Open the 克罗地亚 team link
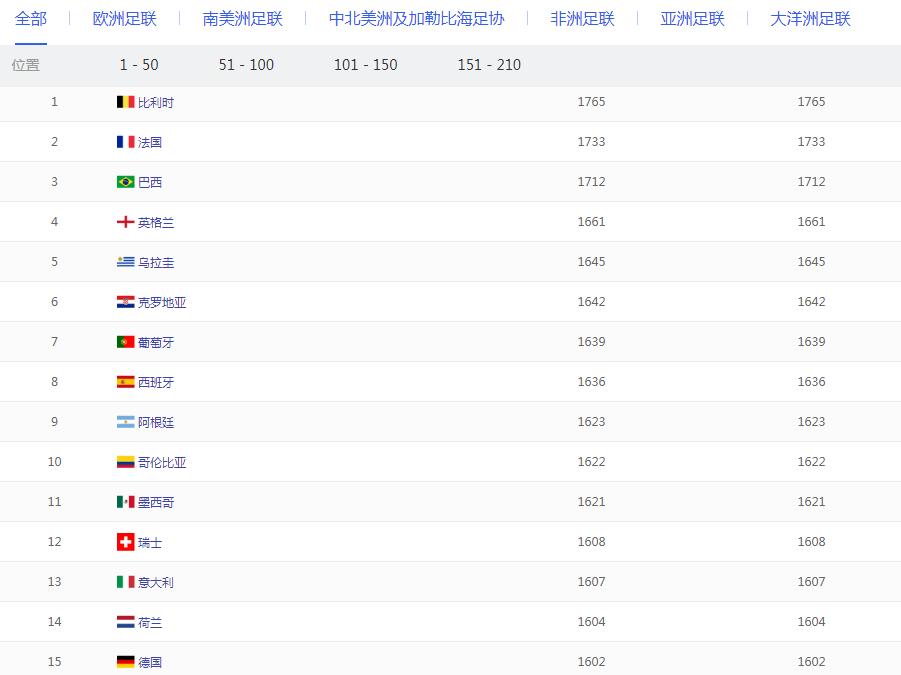This screenshot has width=901, height=675. [x=162, y=303]
